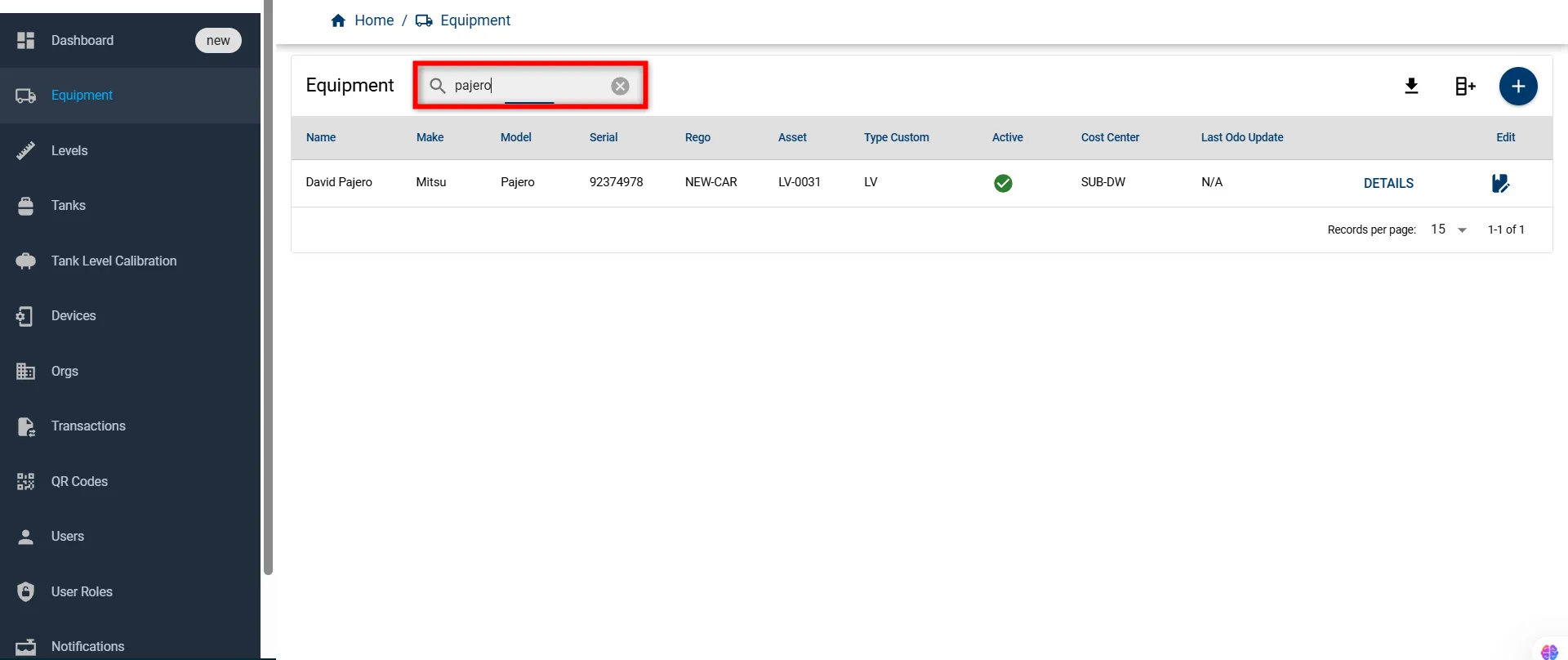Screen dimensions: 1568x660
Task: Sort by the Type Custom column header
Action: 897,137
